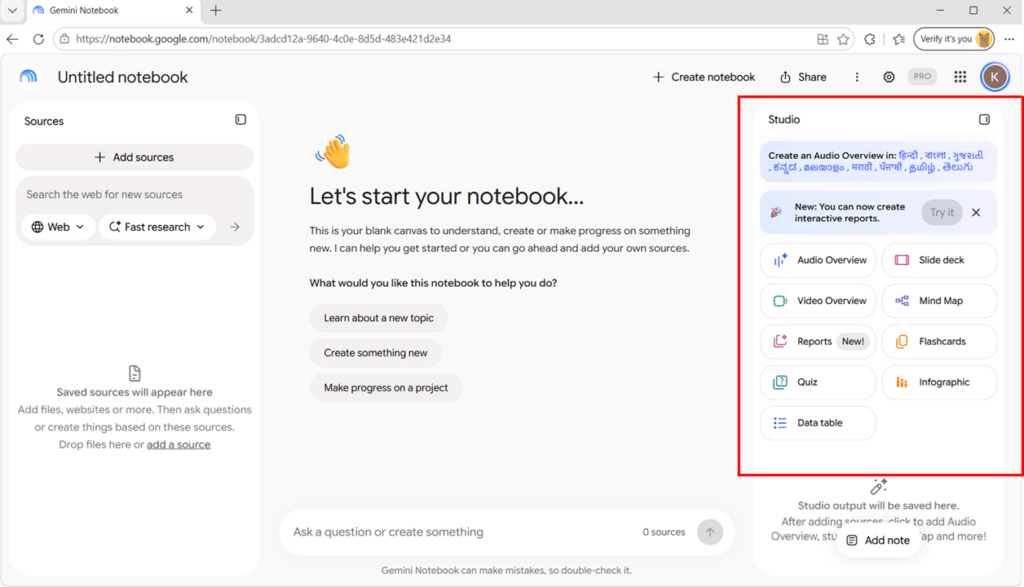Dismiss the interactive reports banner

(x=976, y=212)
